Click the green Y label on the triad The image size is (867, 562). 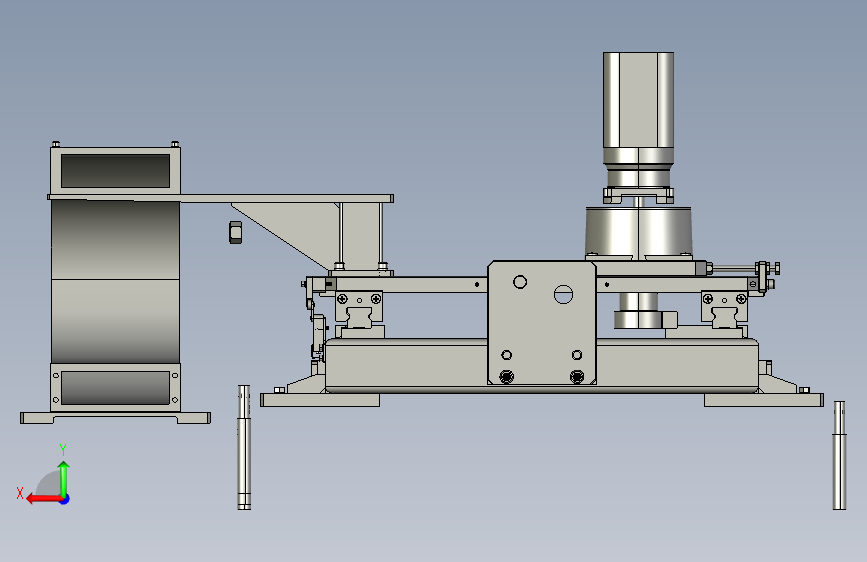(63, 450)
